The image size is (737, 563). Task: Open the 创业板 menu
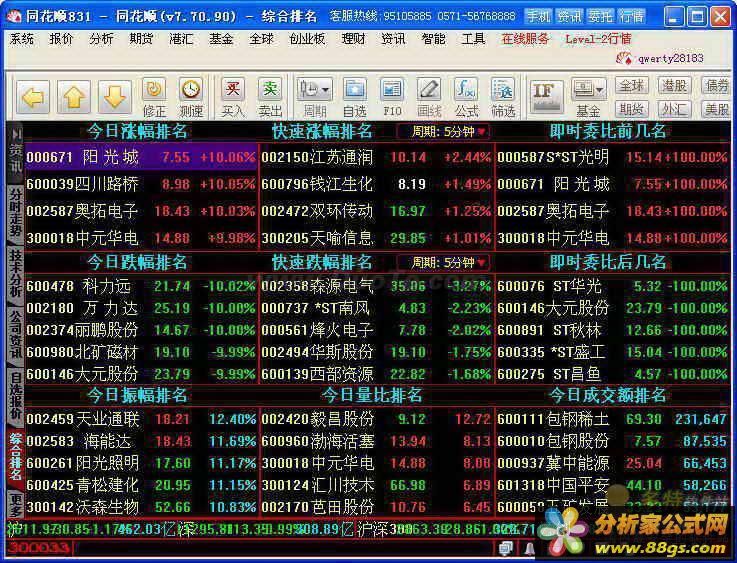pyautogui.click(x=307, y=39)
